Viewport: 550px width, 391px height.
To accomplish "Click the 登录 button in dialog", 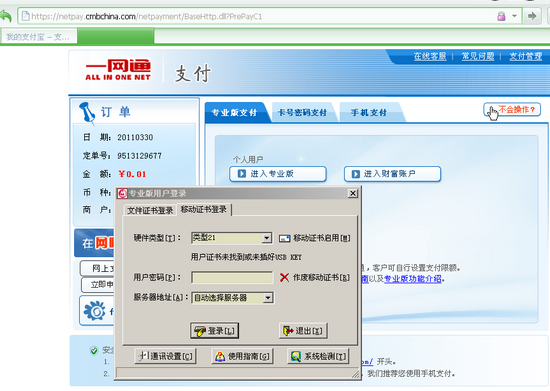I will [214, 331].
